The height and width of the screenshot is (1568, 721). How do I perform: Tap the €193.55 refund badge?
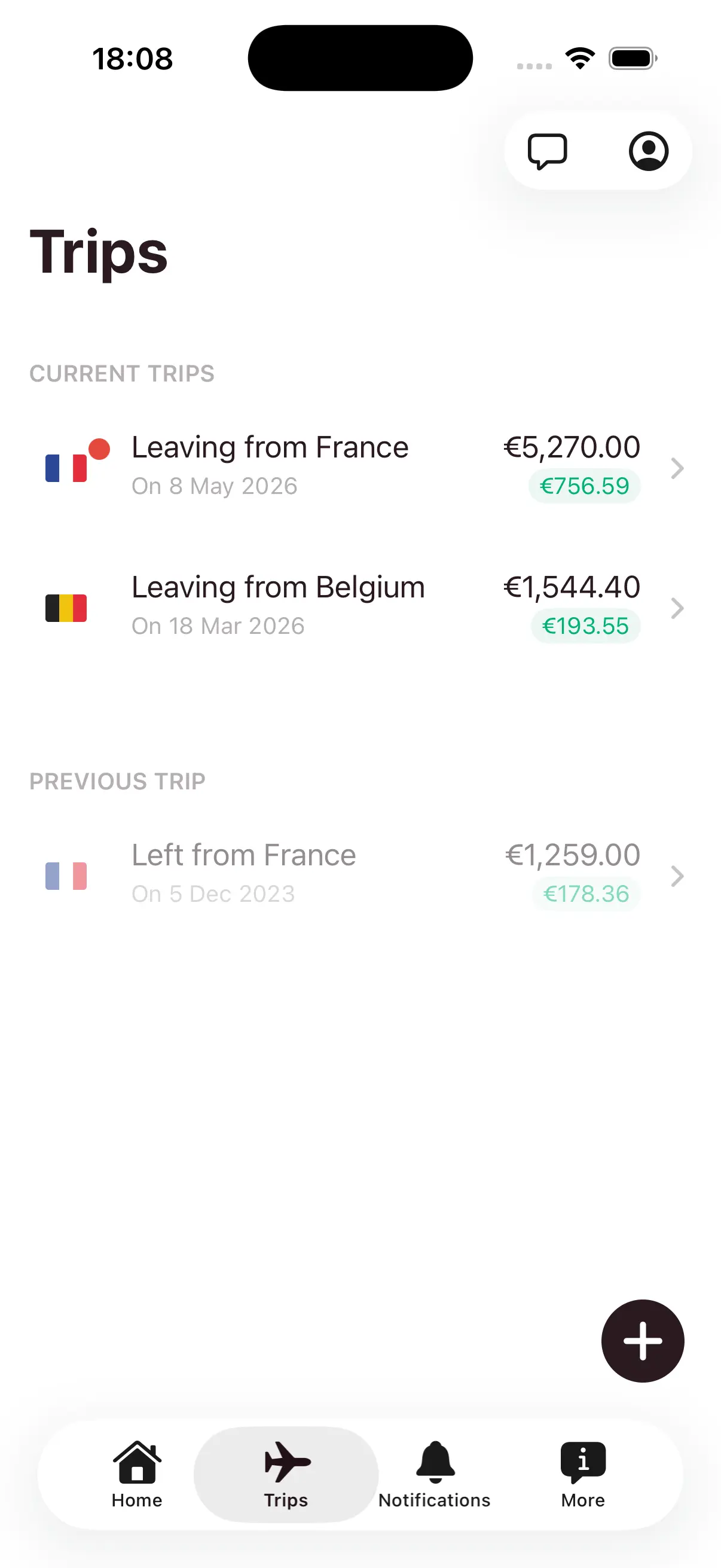585,626
